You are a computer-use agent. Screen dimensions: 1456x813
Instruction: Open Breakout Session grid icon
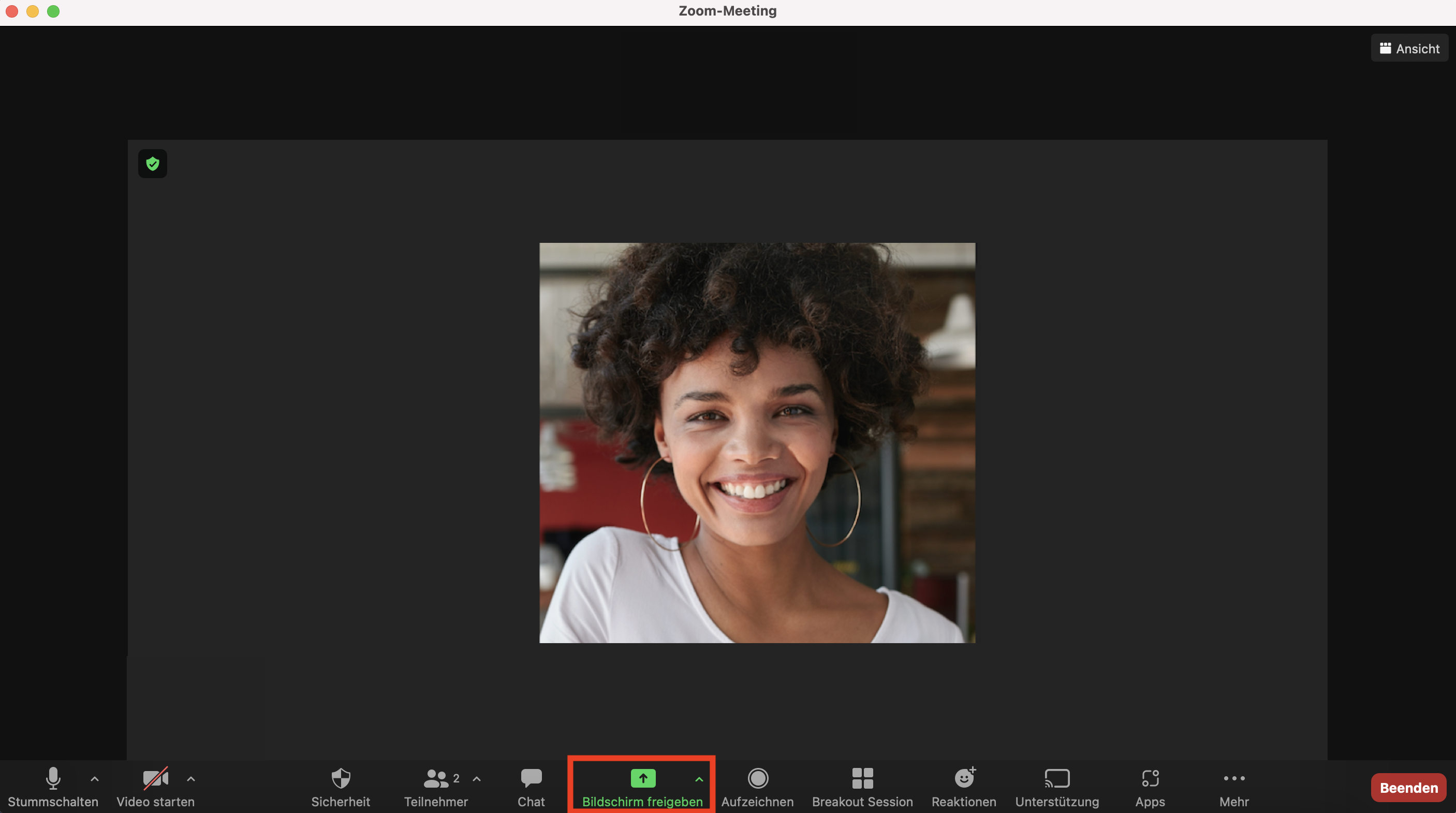(862, 778)
